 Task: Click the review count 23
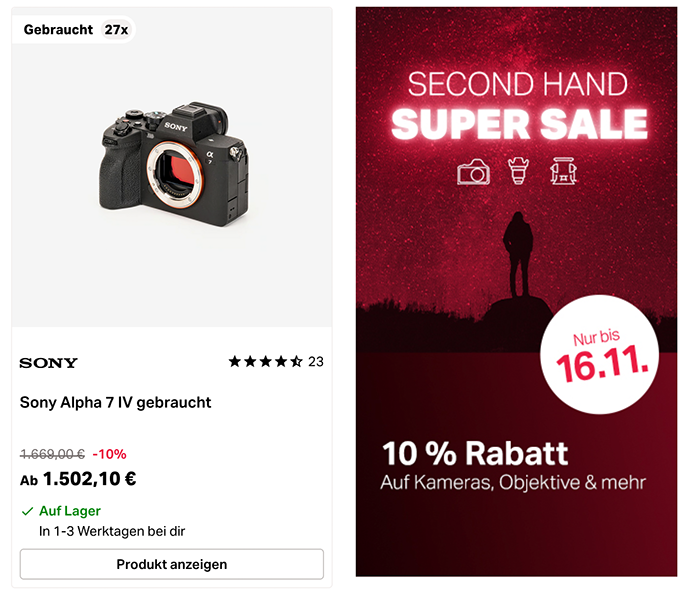pos(315,362)
